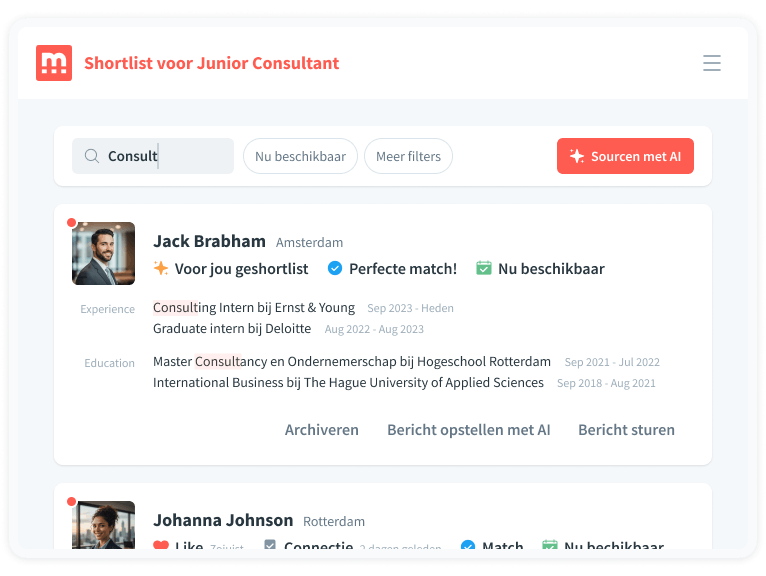Toggle the 'Nu beschikbaar' filter chip
The image size is (766, 576).
(300, 156)
